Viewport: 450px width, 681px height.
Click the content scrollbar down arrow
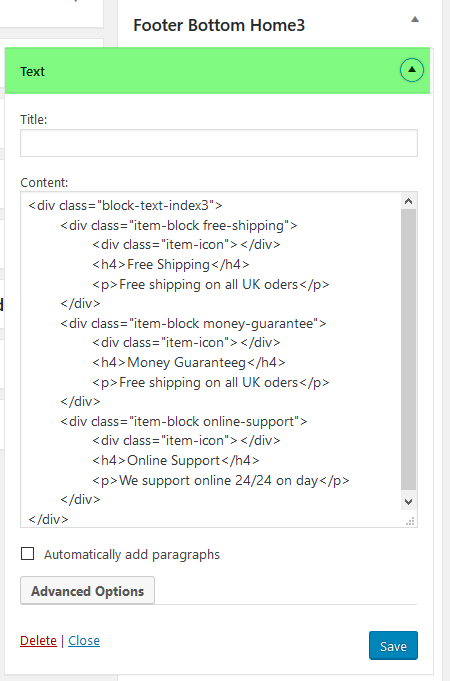click(408, 502)
